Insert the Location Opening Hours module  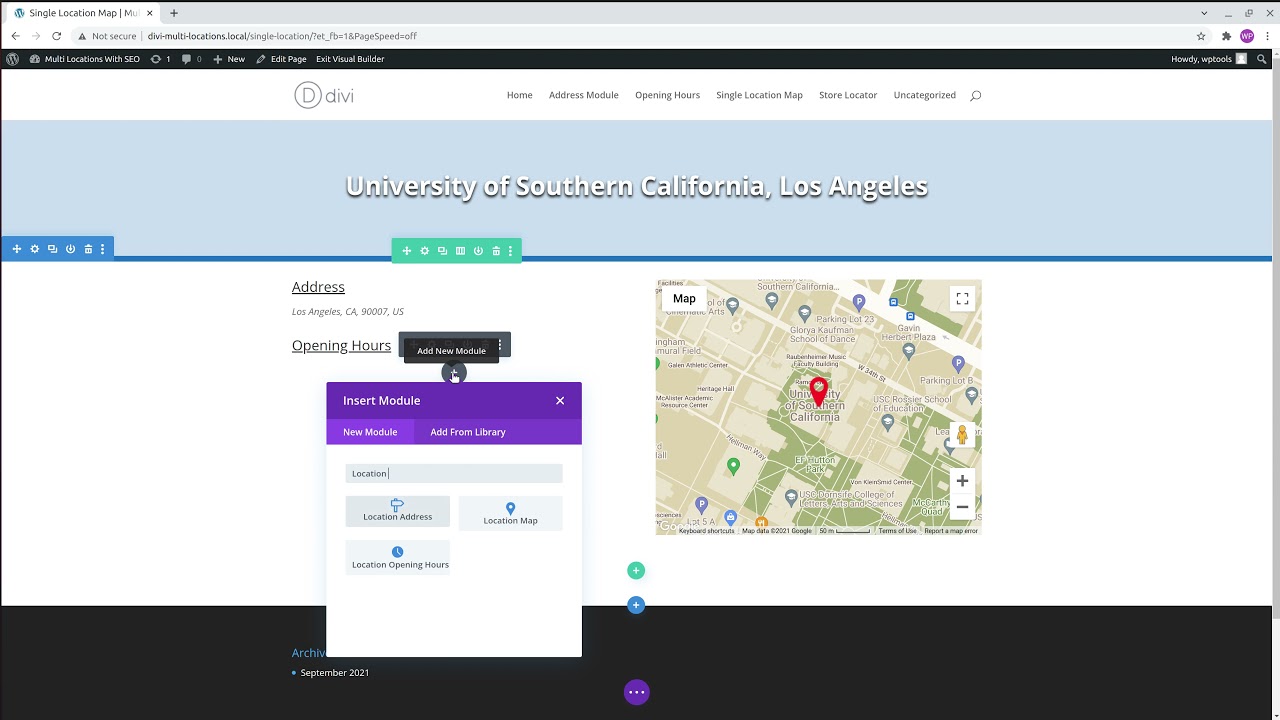398,557
